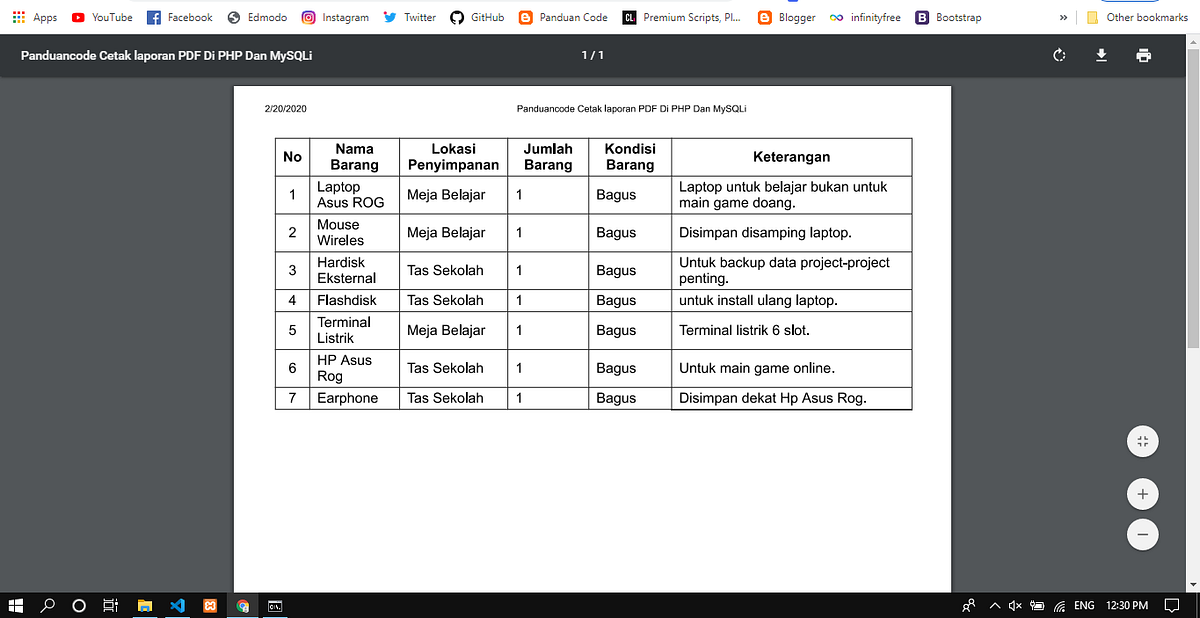Zoom out of the PDF

[x=1142, y=534]
